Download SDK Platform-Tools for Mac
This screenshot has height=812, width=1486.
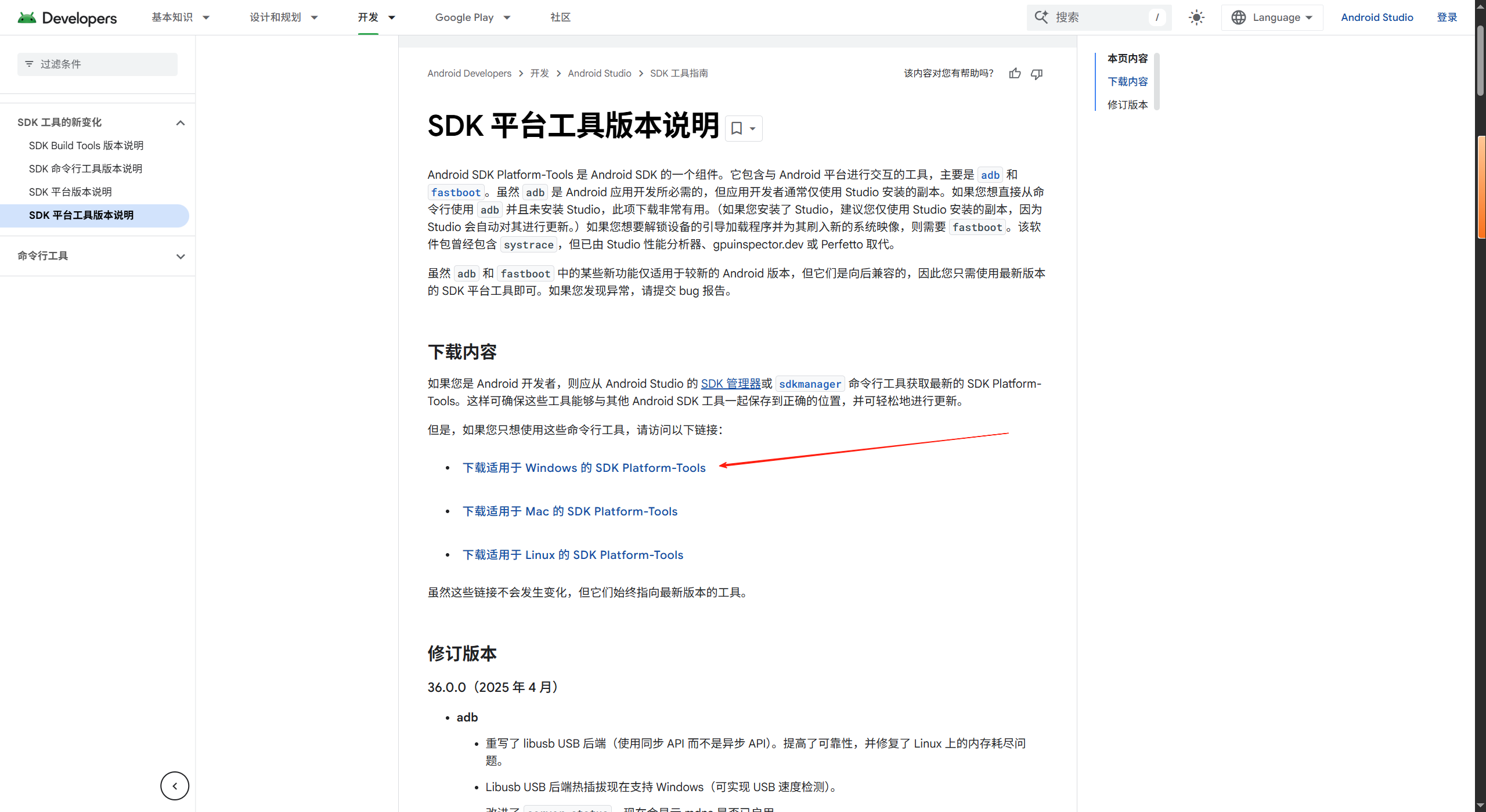pyautogui.click(x=570, y=511)
